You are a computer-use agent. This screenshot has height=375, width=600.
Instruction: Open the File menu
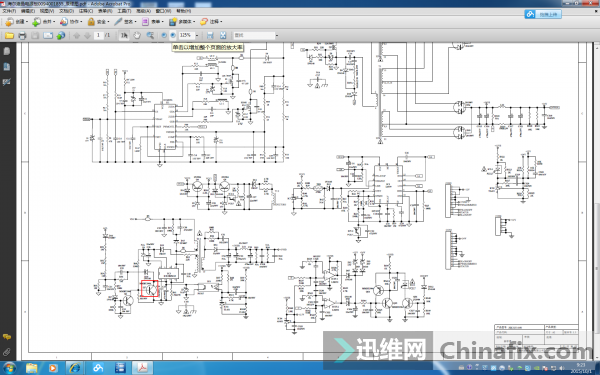9,11
